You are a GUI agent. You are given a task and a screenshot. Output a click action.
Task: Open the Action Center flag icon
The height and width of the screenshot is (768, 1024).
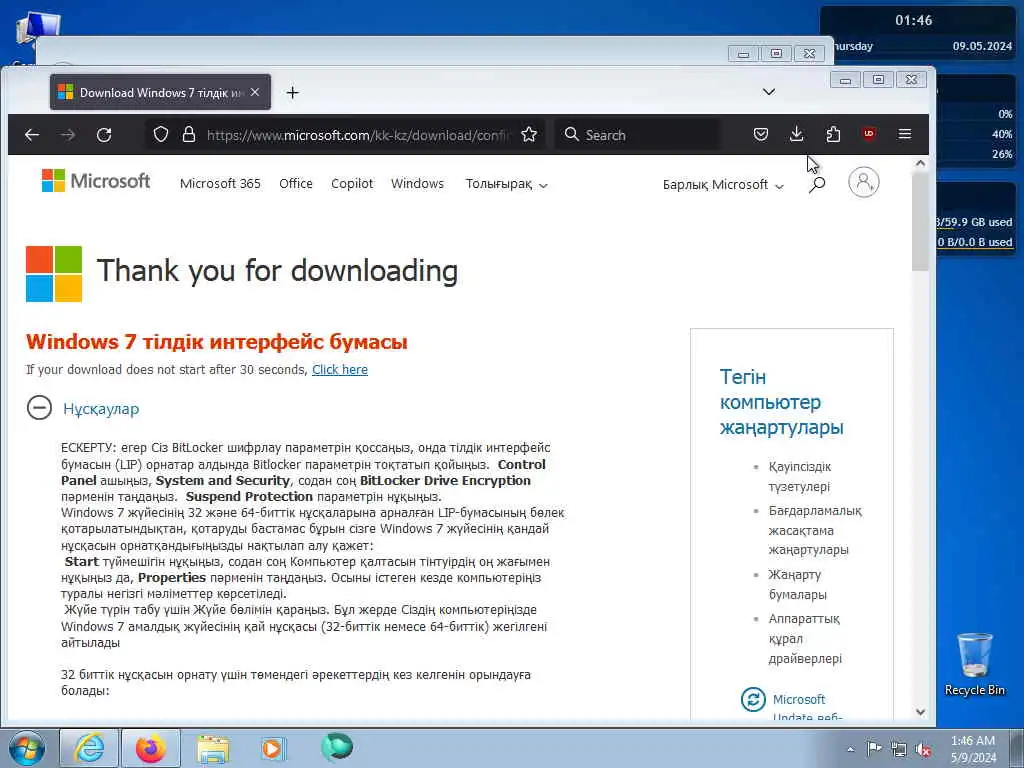point(874,748)
